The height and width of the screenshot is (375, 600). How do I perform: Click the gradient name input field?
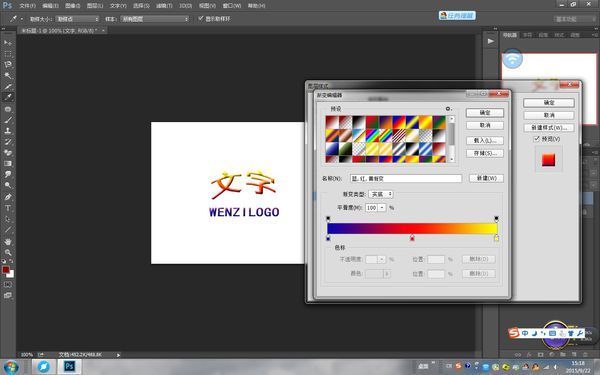[406, 178]
